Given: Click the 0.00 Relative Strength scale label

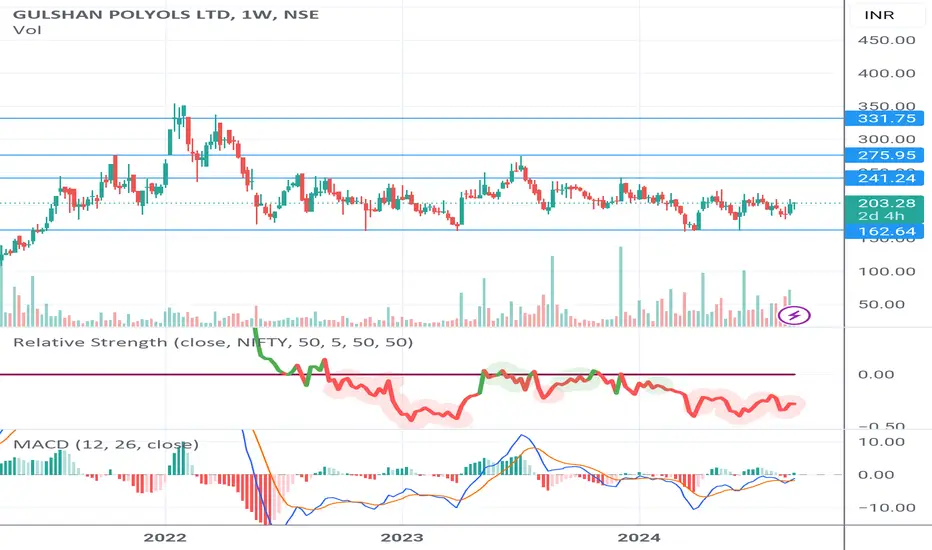Looking at the screenshot, I should tap(876, 375).
